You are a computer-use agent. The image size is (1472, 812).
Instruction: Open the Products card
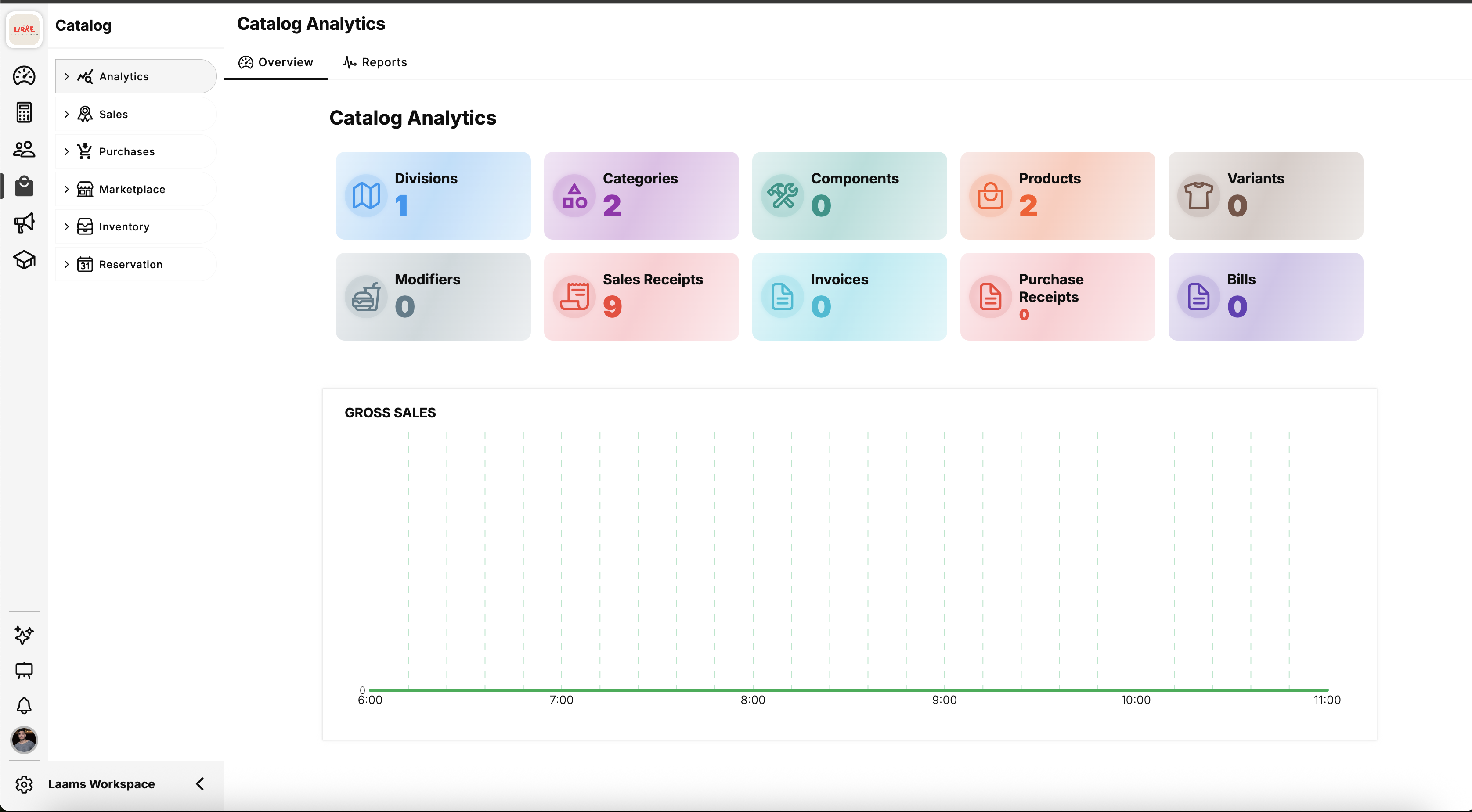[x=1057, y=195]
